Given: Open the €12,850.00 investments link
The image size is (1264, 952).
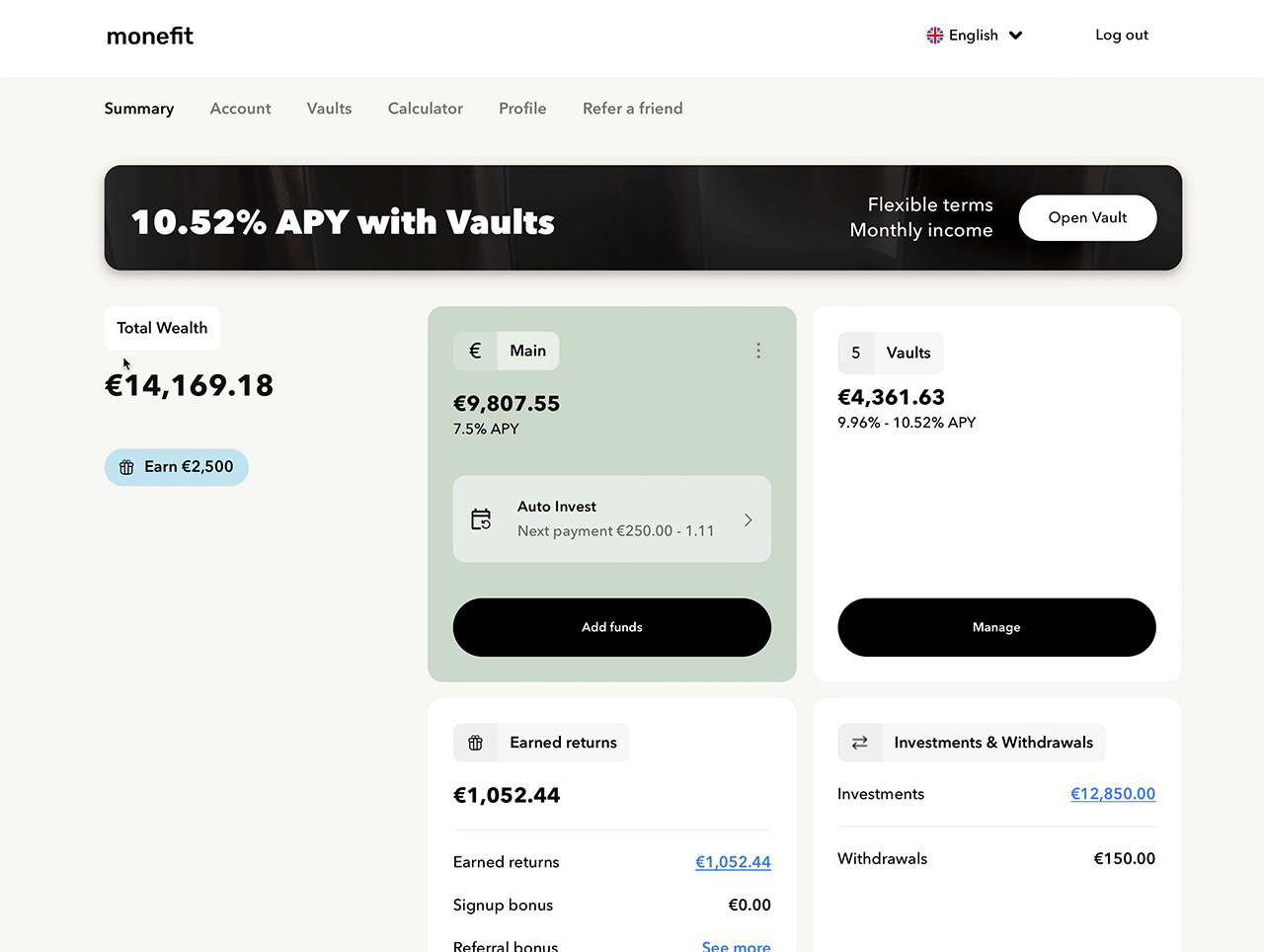Looking at the screenshot, I should tap(1112, 794).
